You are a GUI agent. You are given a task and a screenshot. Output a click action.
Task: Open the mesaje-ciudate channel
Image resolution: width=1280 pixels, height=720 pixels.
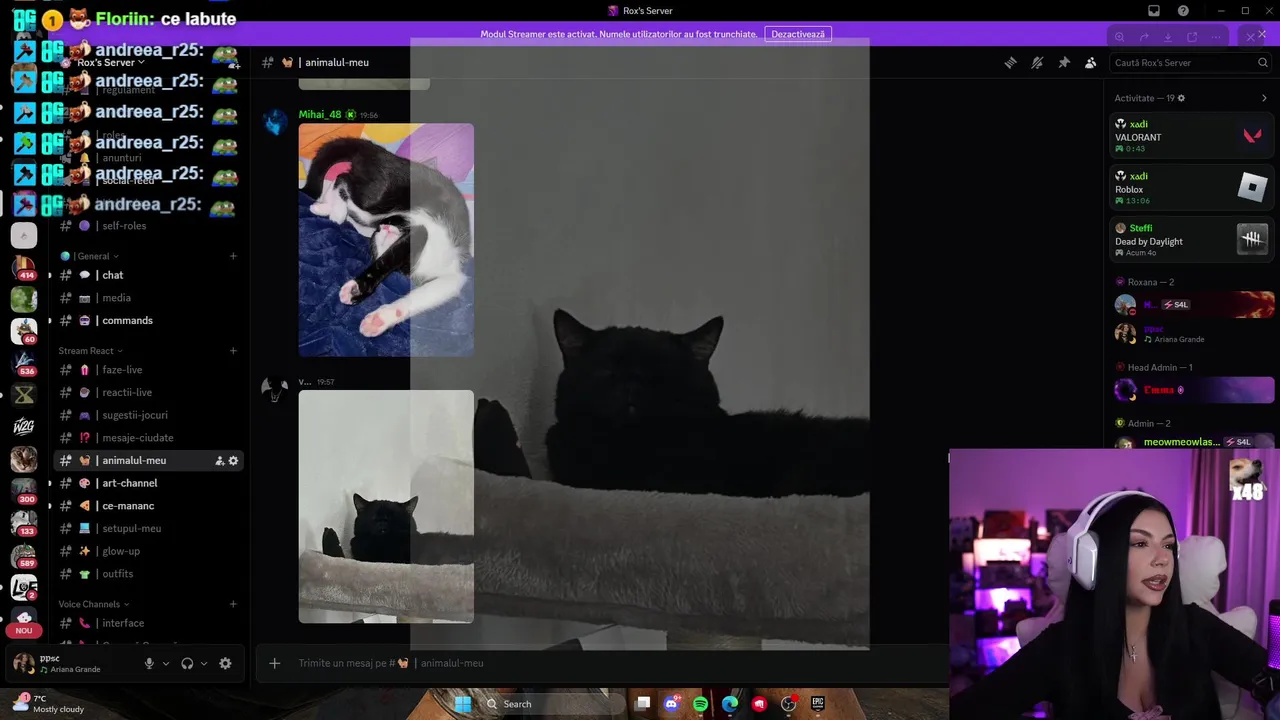click(148, 438)
